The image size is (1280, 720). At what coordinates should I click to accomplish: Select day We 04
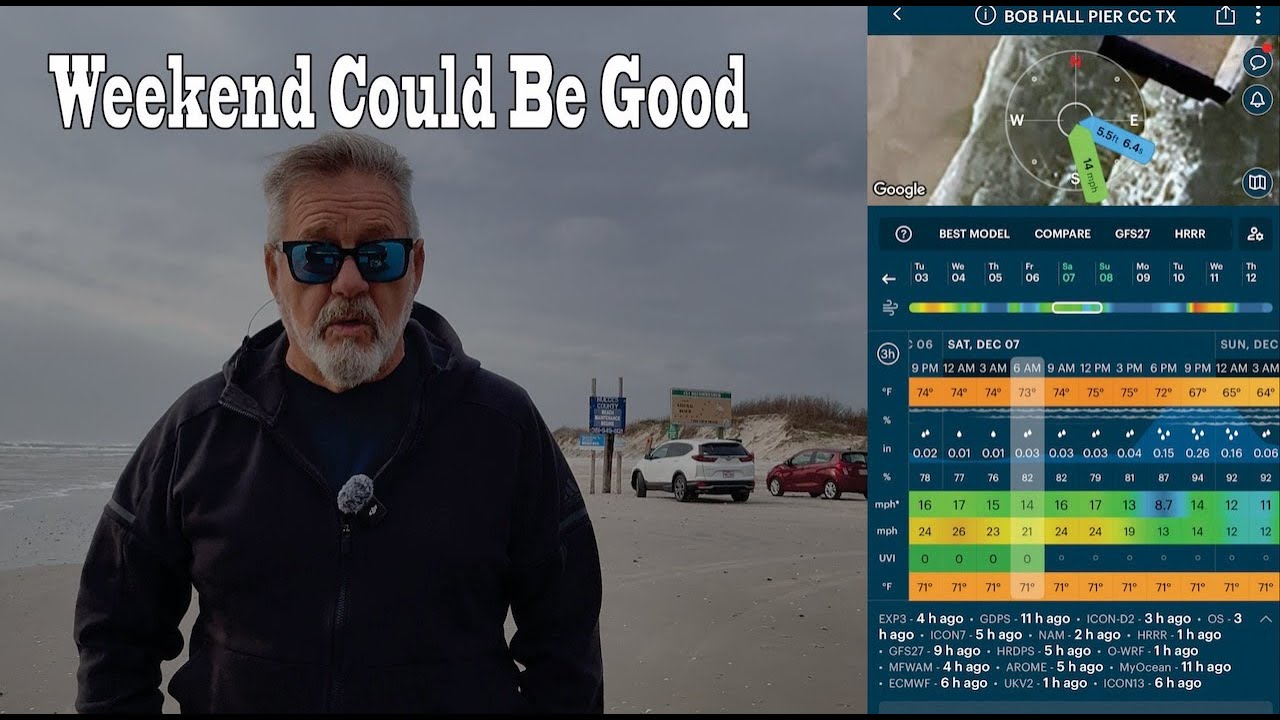(x=958, y=273)
